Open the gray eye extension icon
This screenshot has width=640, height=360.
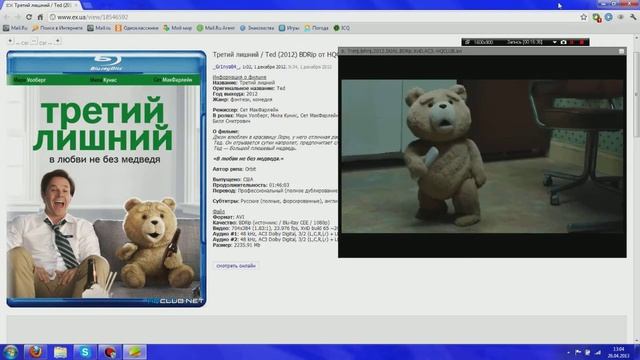point(621,17)
